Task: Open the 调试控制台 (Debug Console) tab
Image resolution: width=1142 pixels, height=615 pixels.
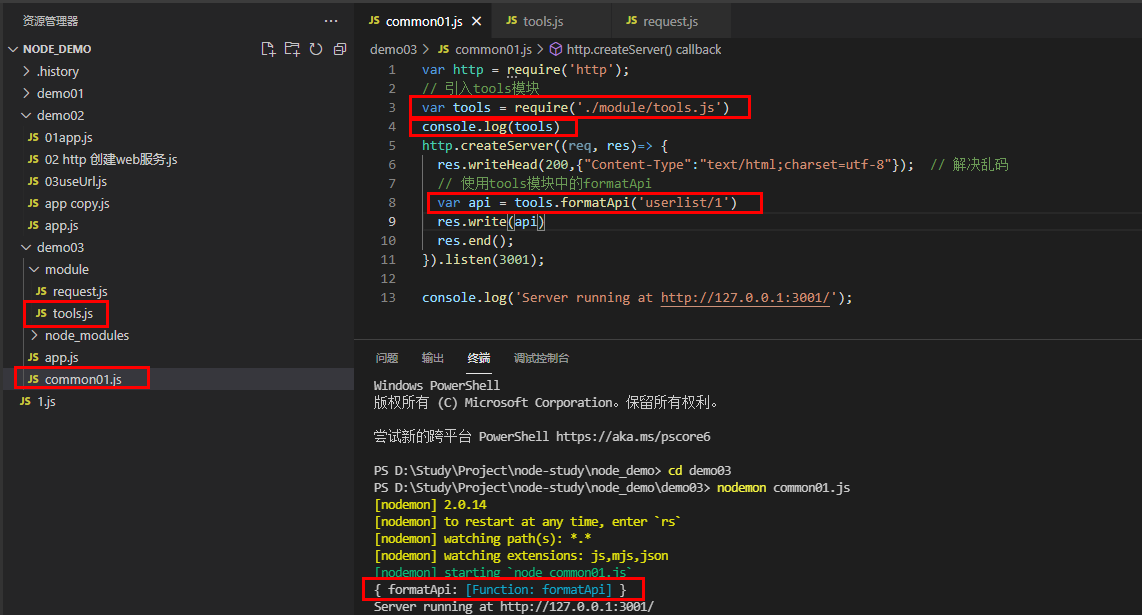Action: (x=541, y=358)
